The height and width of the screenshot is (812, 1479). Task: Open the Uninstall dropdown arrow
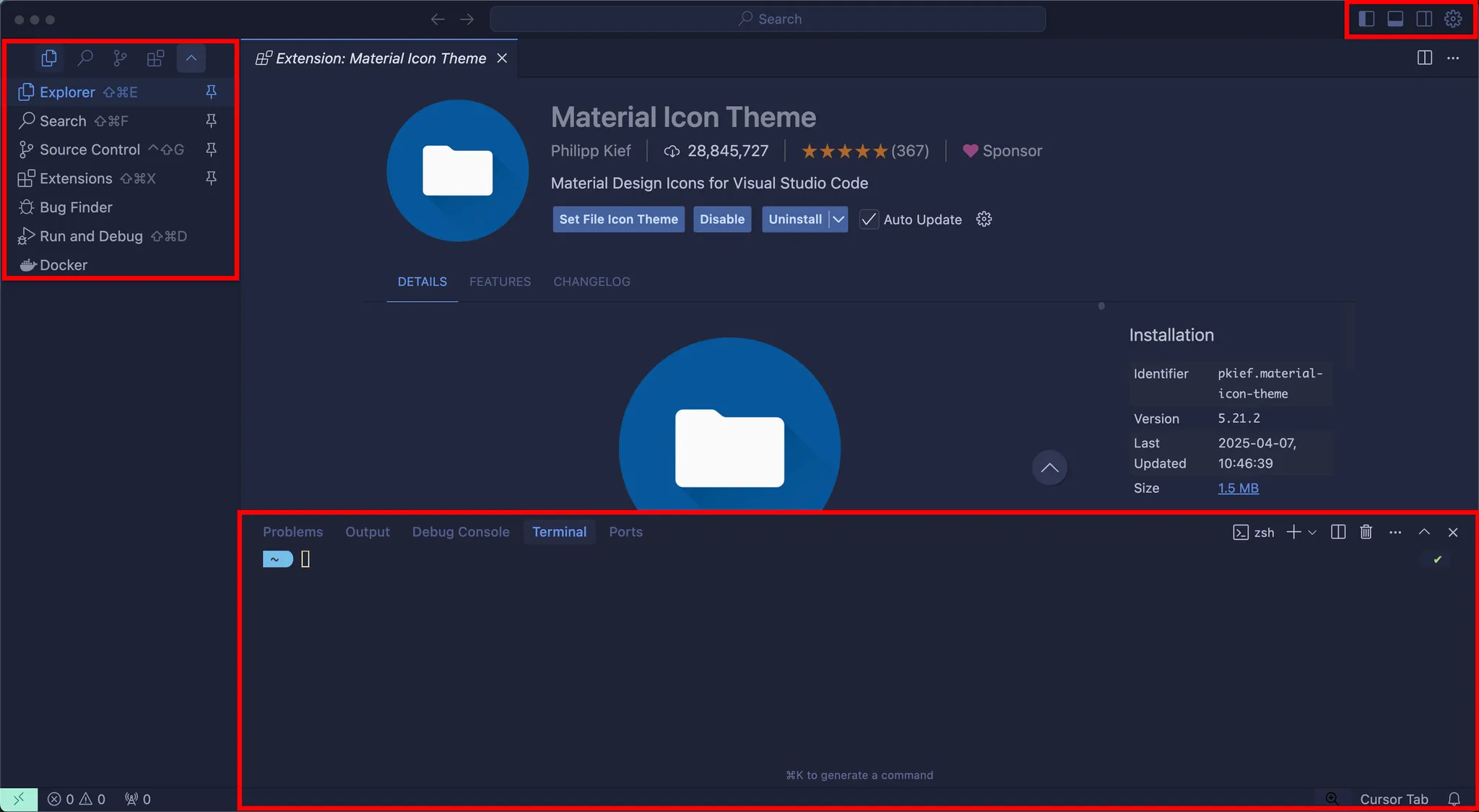838,219
